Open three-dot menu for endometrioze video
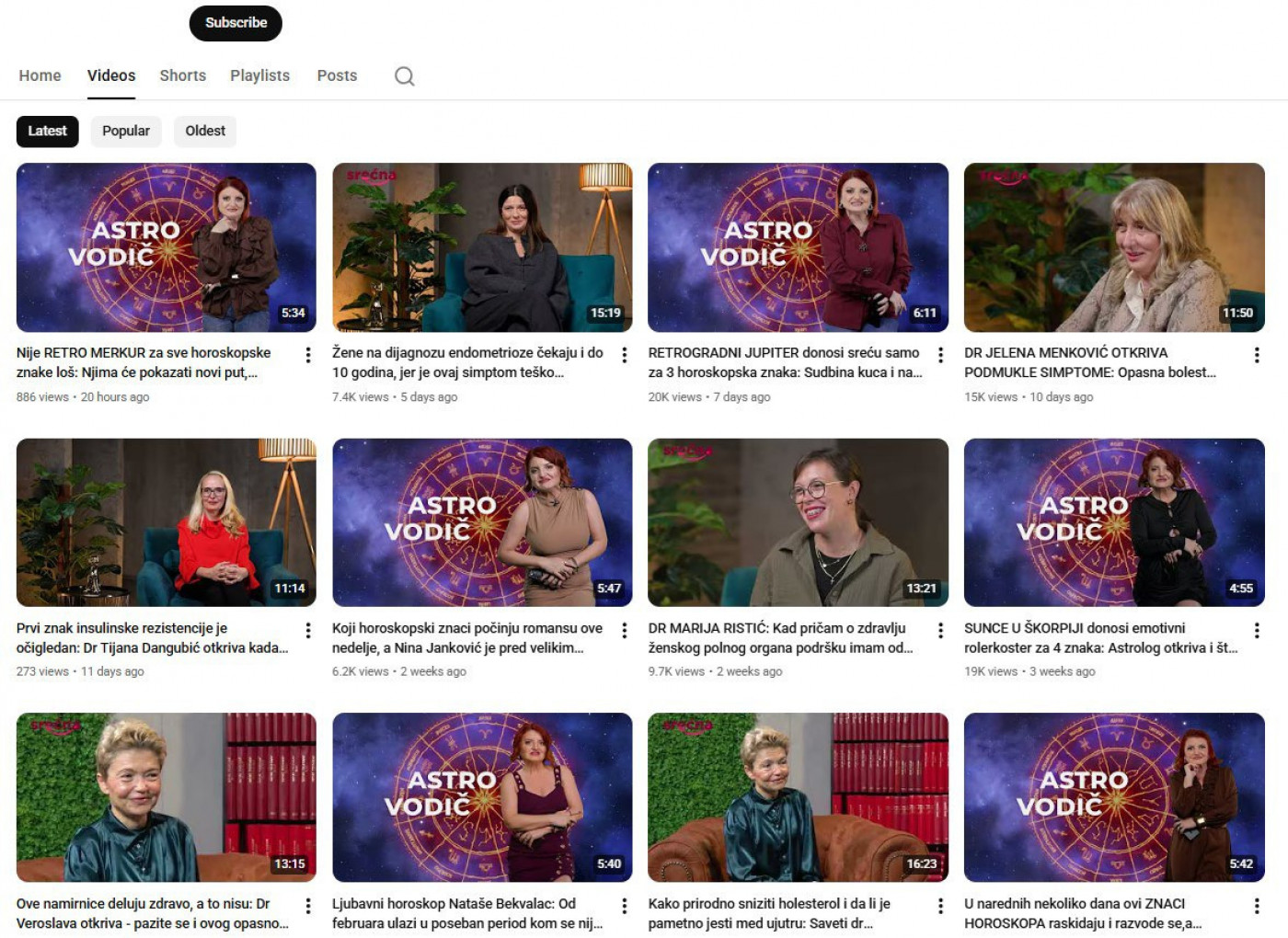1288x938 pixels. [625, 355]
